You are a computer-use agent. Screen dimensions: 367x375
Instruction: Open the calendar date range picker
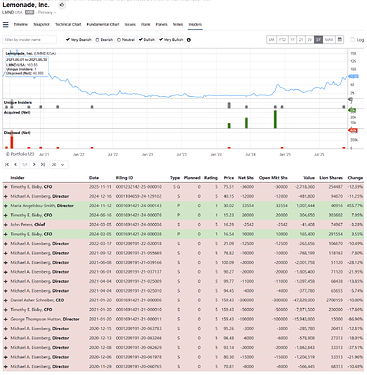tap(339, 40)
